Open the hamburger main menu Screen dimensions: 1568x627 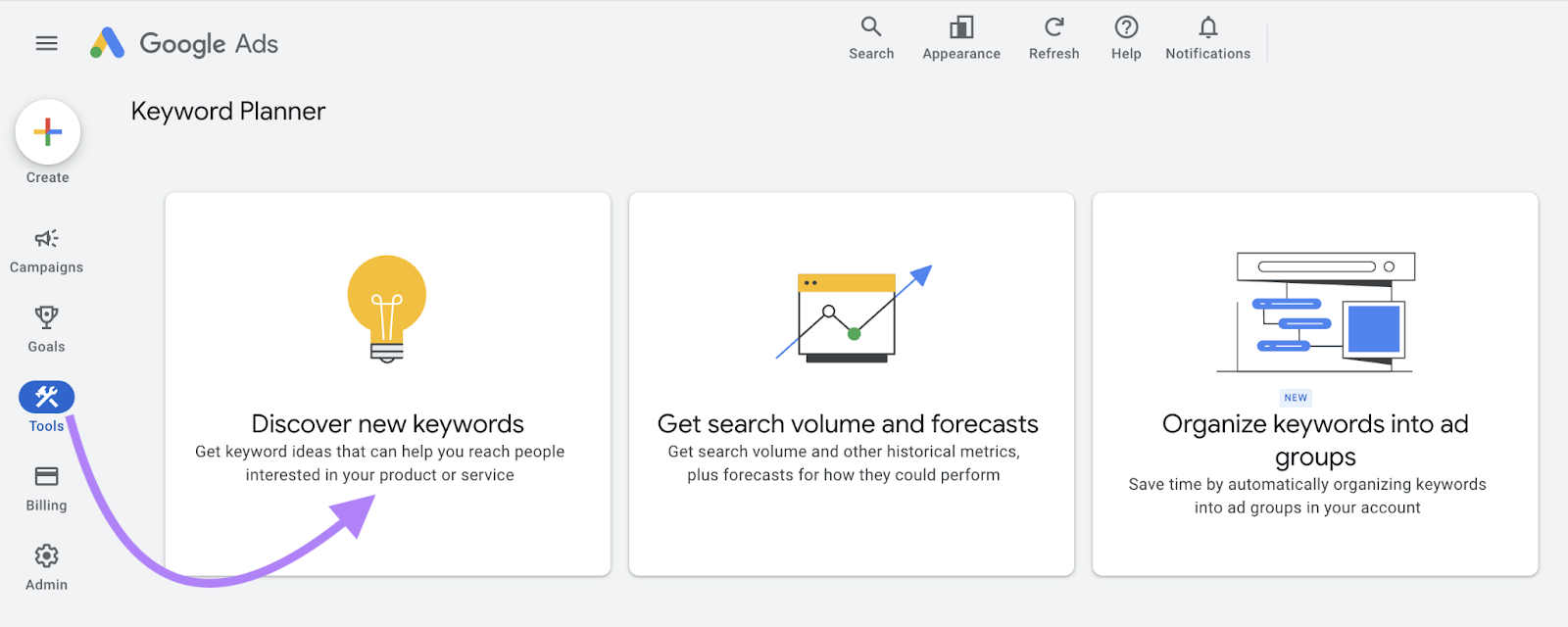tap(46, 43)
